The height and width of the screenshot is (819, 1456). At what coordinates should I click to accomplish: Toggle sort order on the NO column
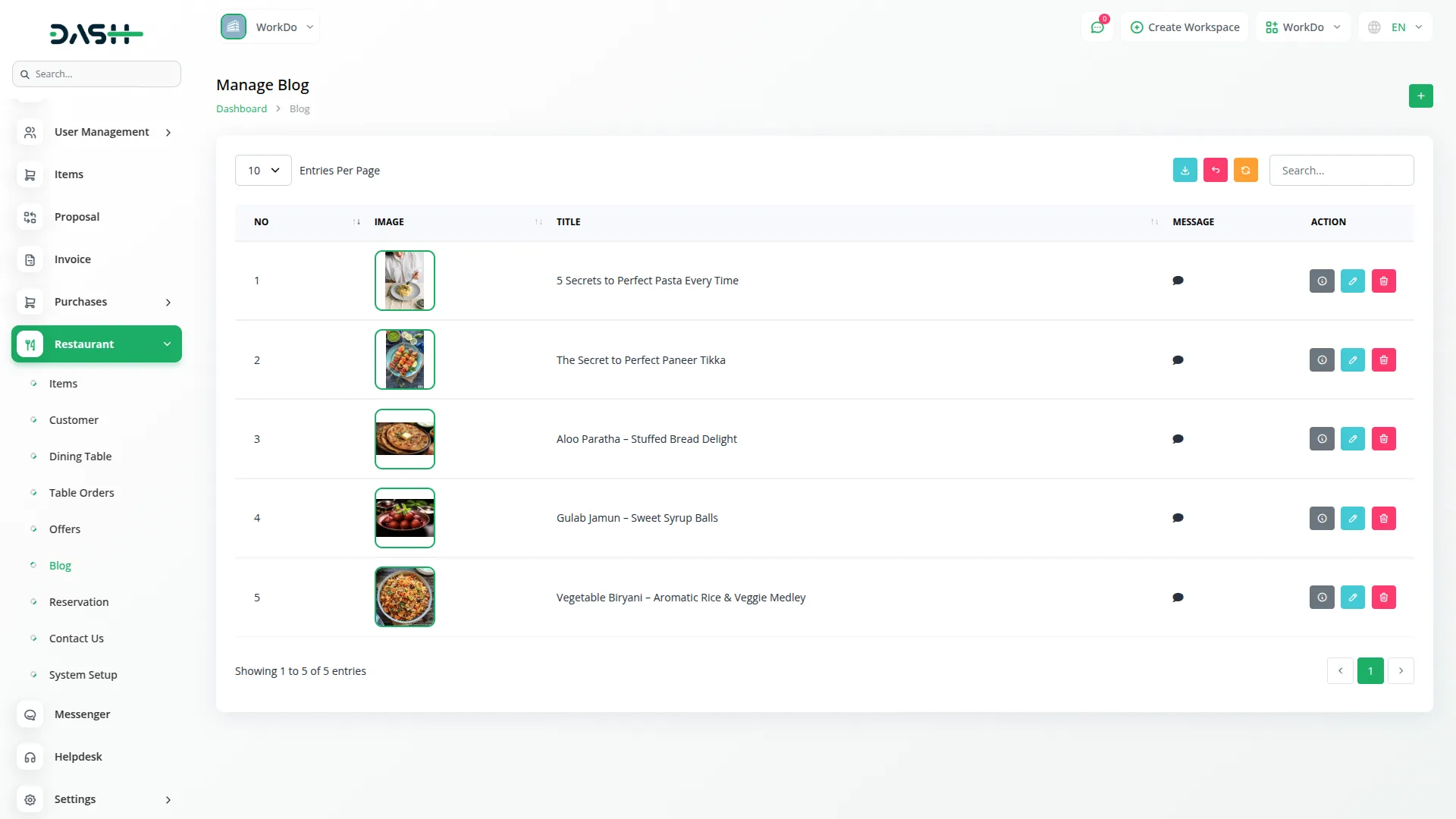pos(356,221)
